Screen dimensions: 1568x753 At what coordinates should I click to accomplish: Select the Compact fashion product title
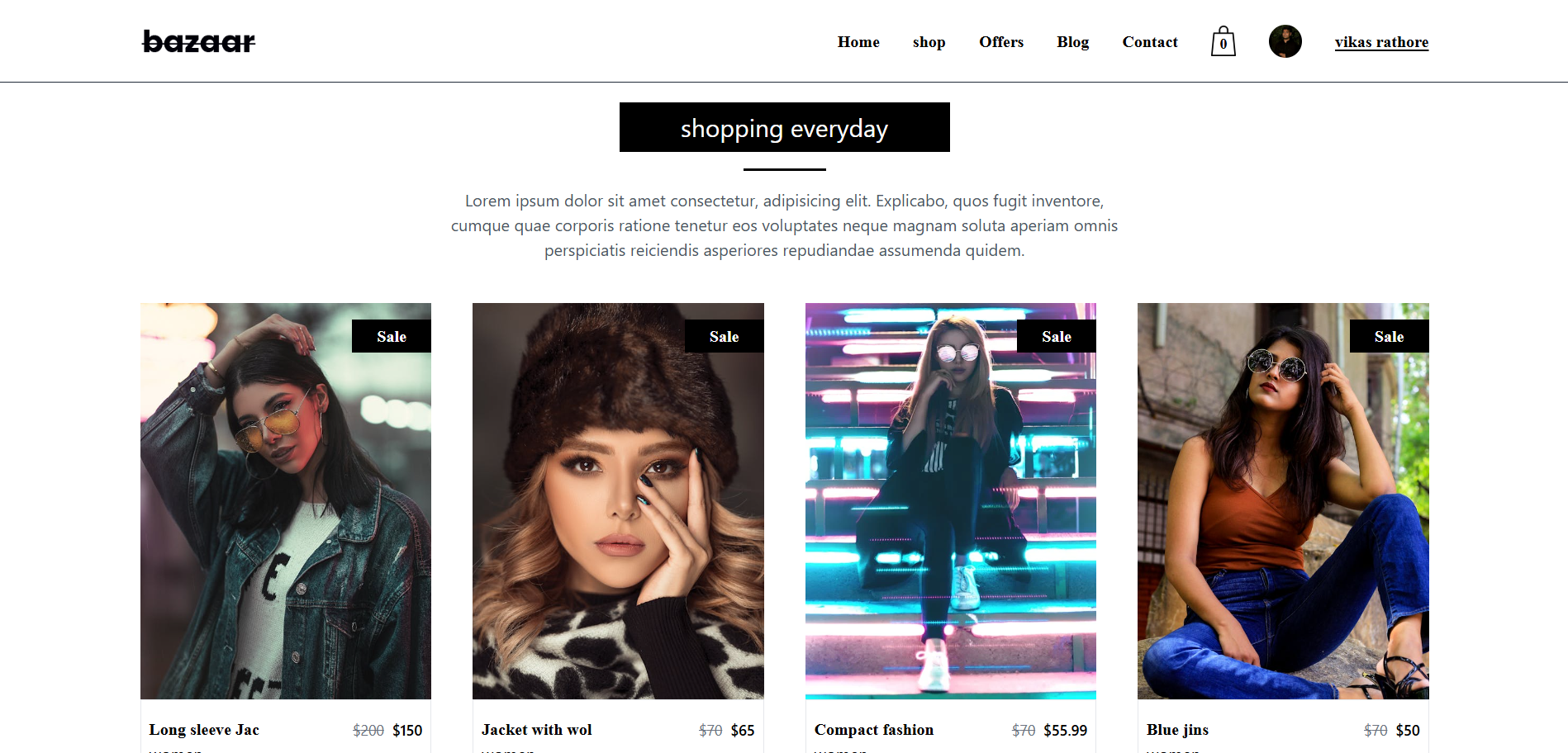click(x=874, y=730)
